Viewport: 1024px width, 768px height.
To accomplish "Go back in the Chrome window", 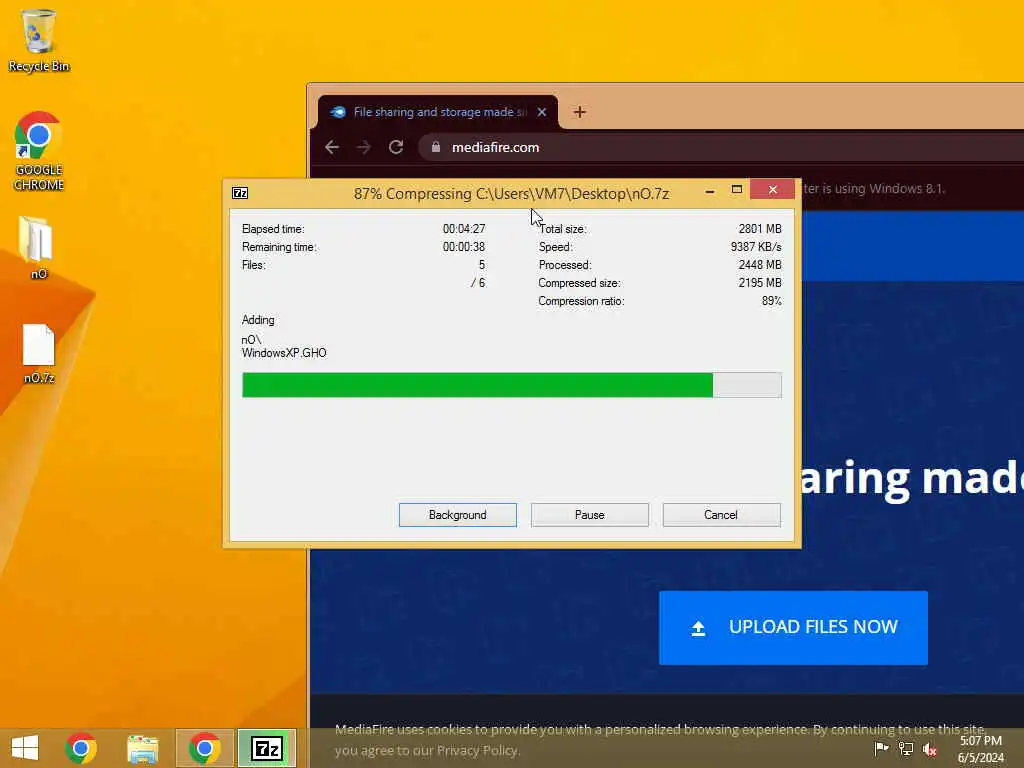I will [332, 147].
